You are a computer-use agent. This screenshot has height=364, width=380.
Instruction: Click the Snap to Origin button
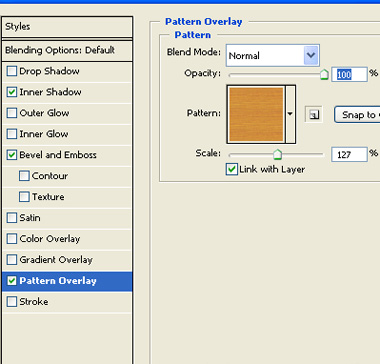click(357, 115)
